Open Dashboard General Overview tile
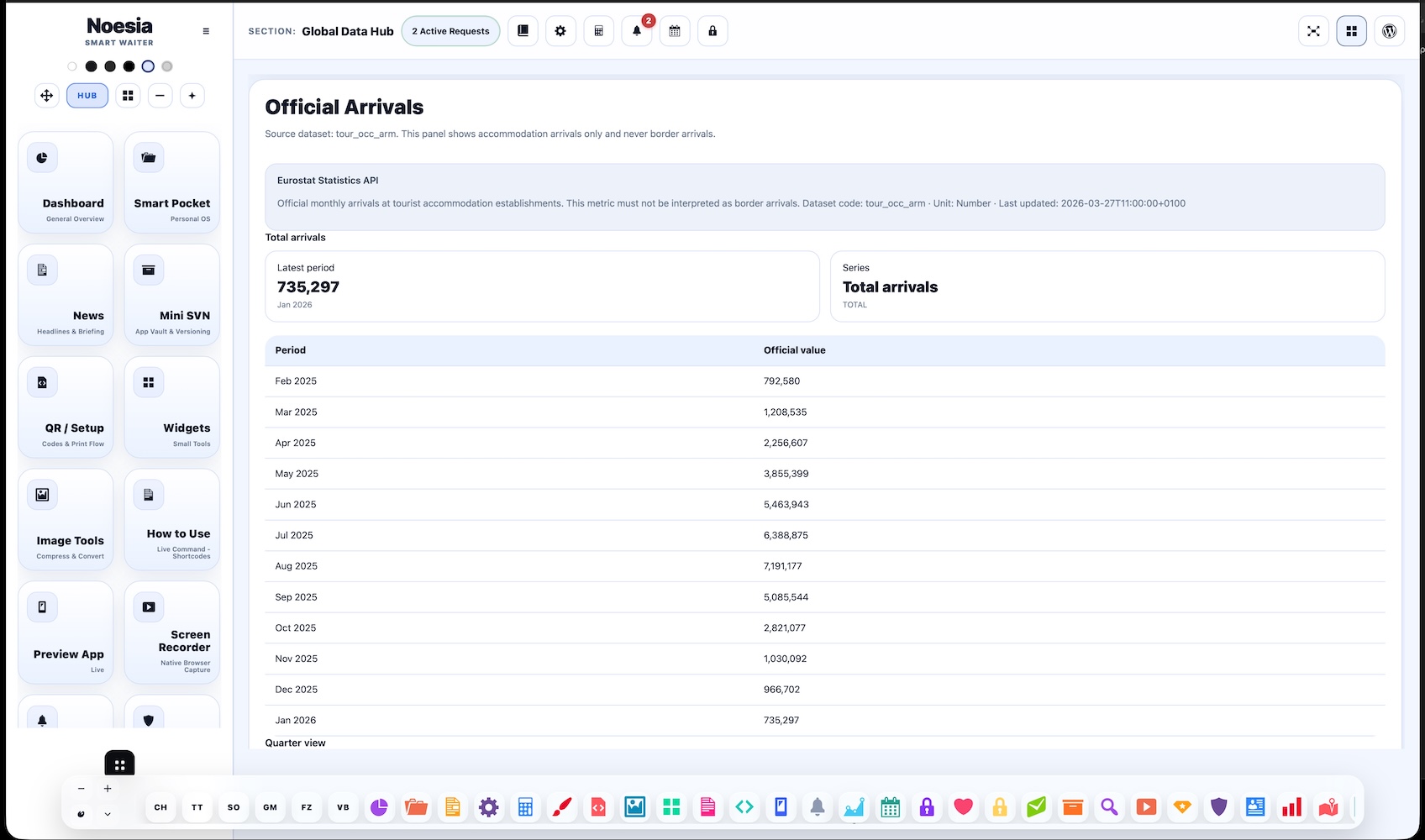 coord(66,182)
